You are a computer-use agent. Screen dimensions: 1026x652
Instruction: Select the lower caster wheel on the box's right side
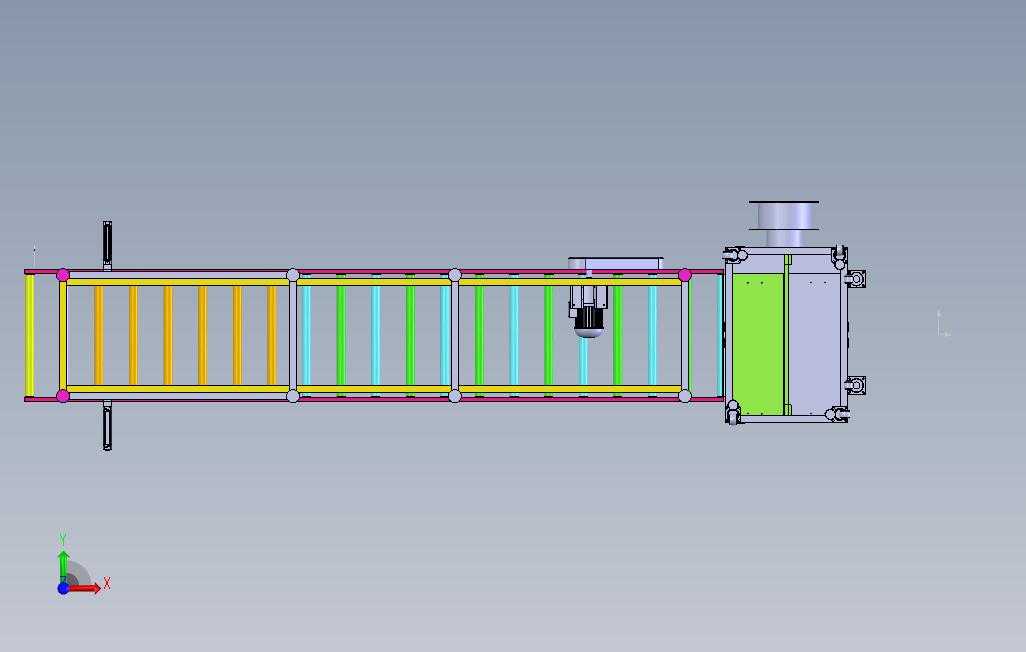855,386
